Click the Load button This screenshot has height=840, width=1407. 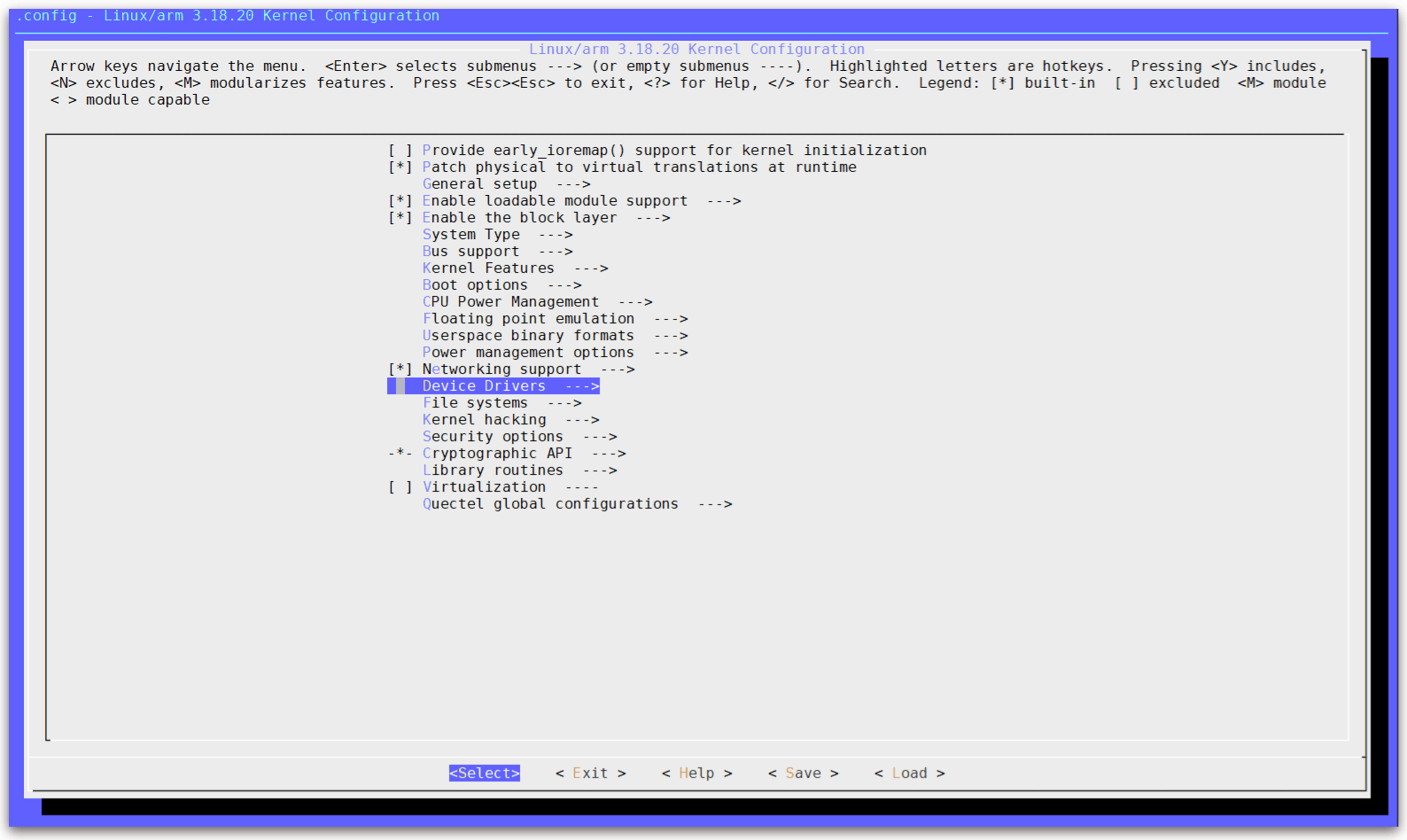point(910,774)
